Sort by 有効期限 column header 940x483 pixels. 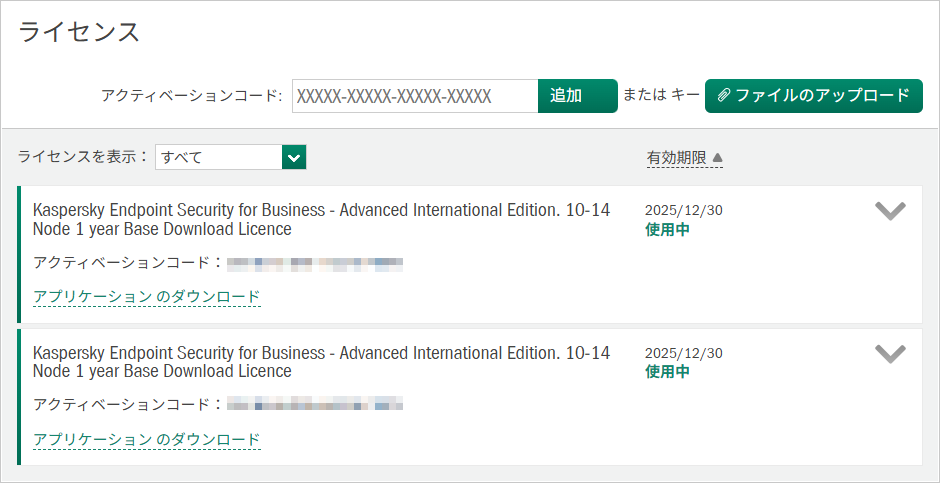[685, 158]
